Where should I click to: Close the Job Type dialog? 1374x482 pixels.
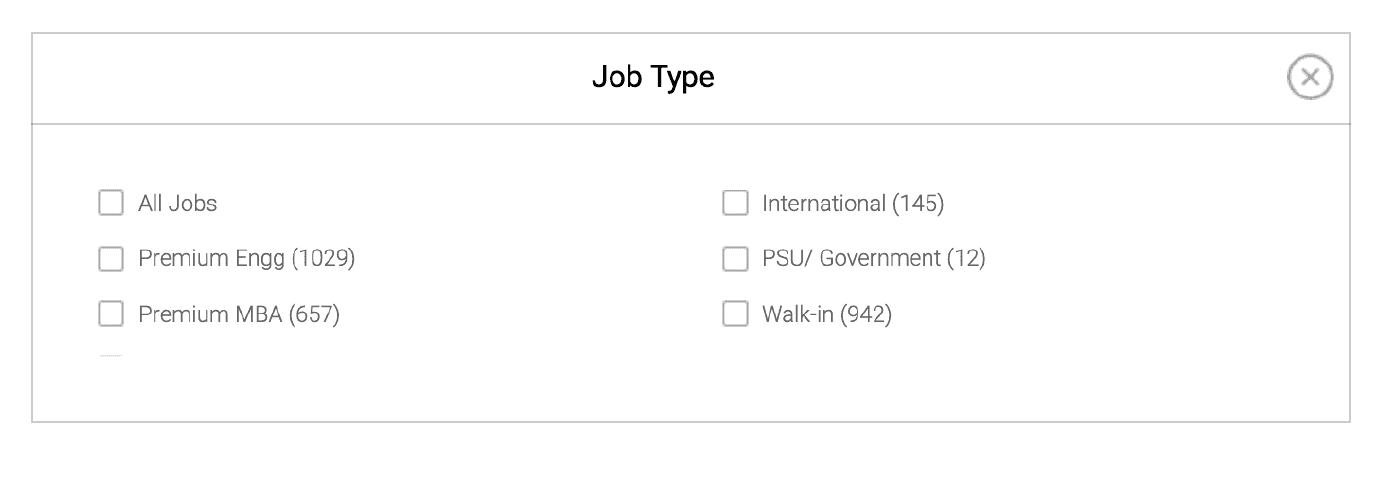coord(1310,78)
